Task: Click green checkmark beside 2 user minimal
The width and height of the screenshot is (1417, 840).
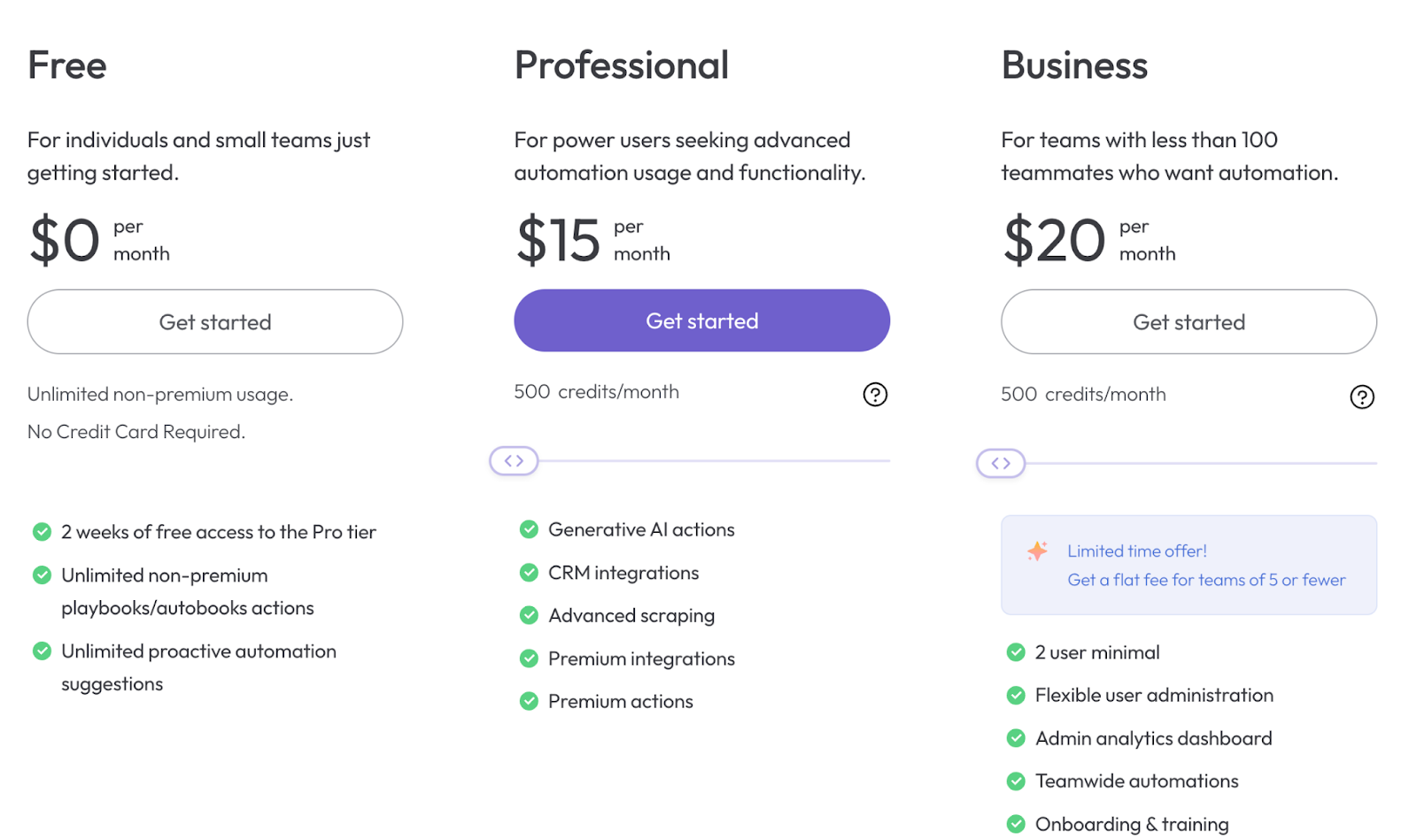Action: [x=1016, y=652]
